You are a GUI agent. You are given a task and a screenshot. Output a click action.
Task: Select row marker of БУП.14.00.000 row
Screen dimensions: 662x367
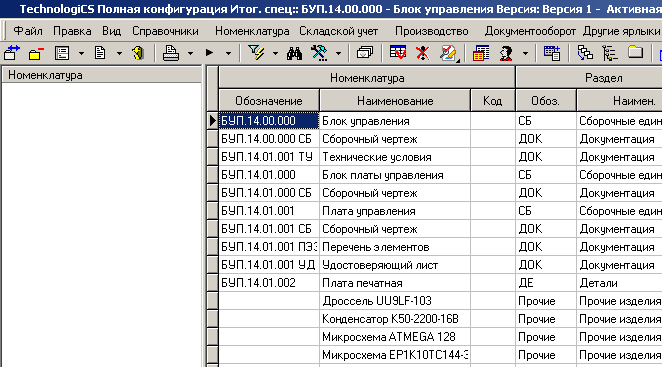(213, 121)
